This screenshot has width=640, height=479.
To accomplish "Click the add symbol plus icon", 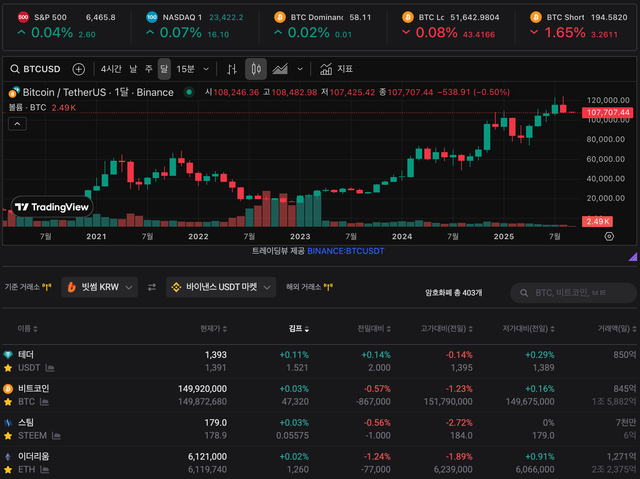I will (x=78, y=69).
